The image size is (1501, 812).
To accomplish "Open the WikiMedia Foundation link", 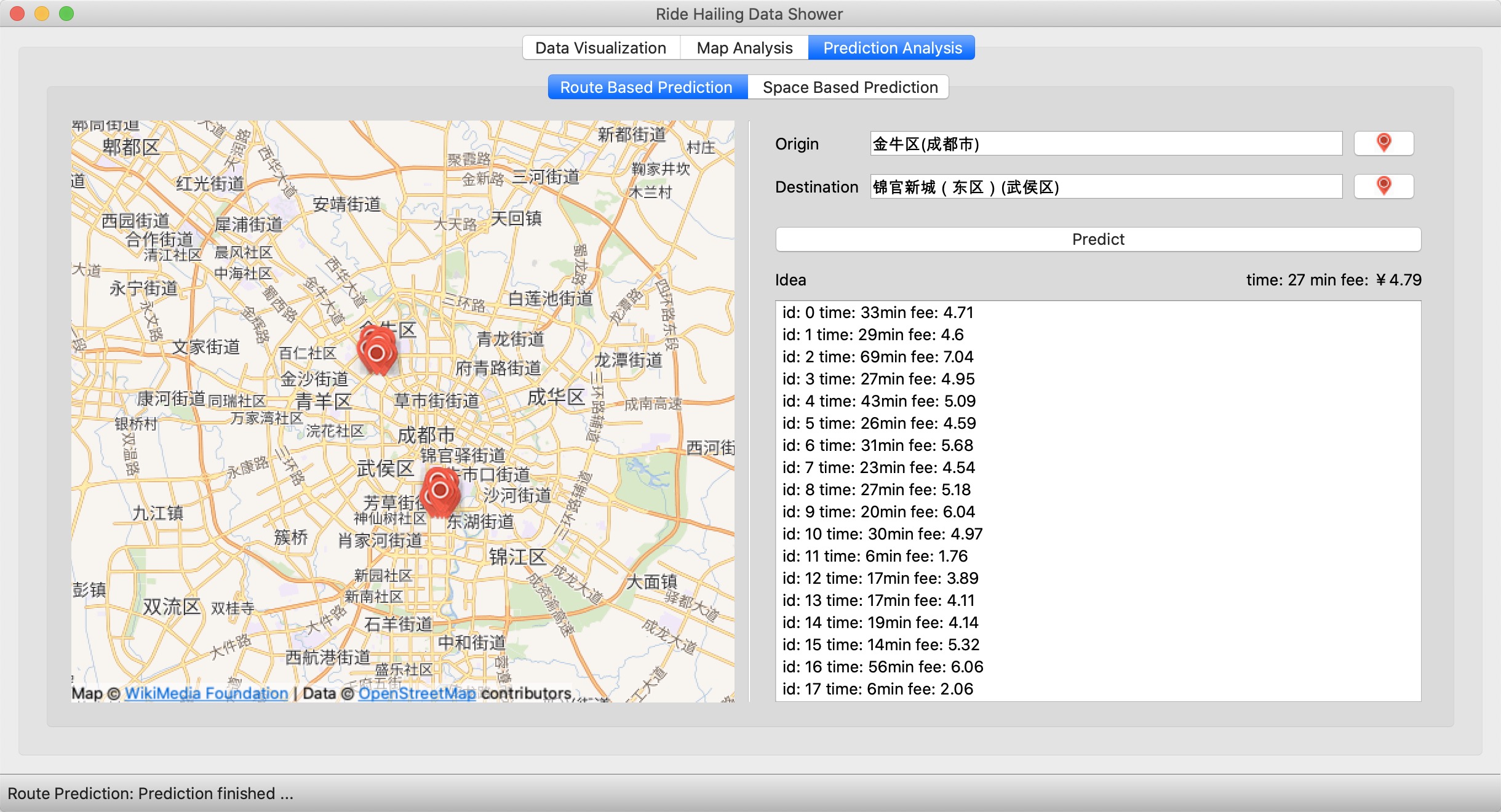I will pyautogui.click(x=206, y=693).
